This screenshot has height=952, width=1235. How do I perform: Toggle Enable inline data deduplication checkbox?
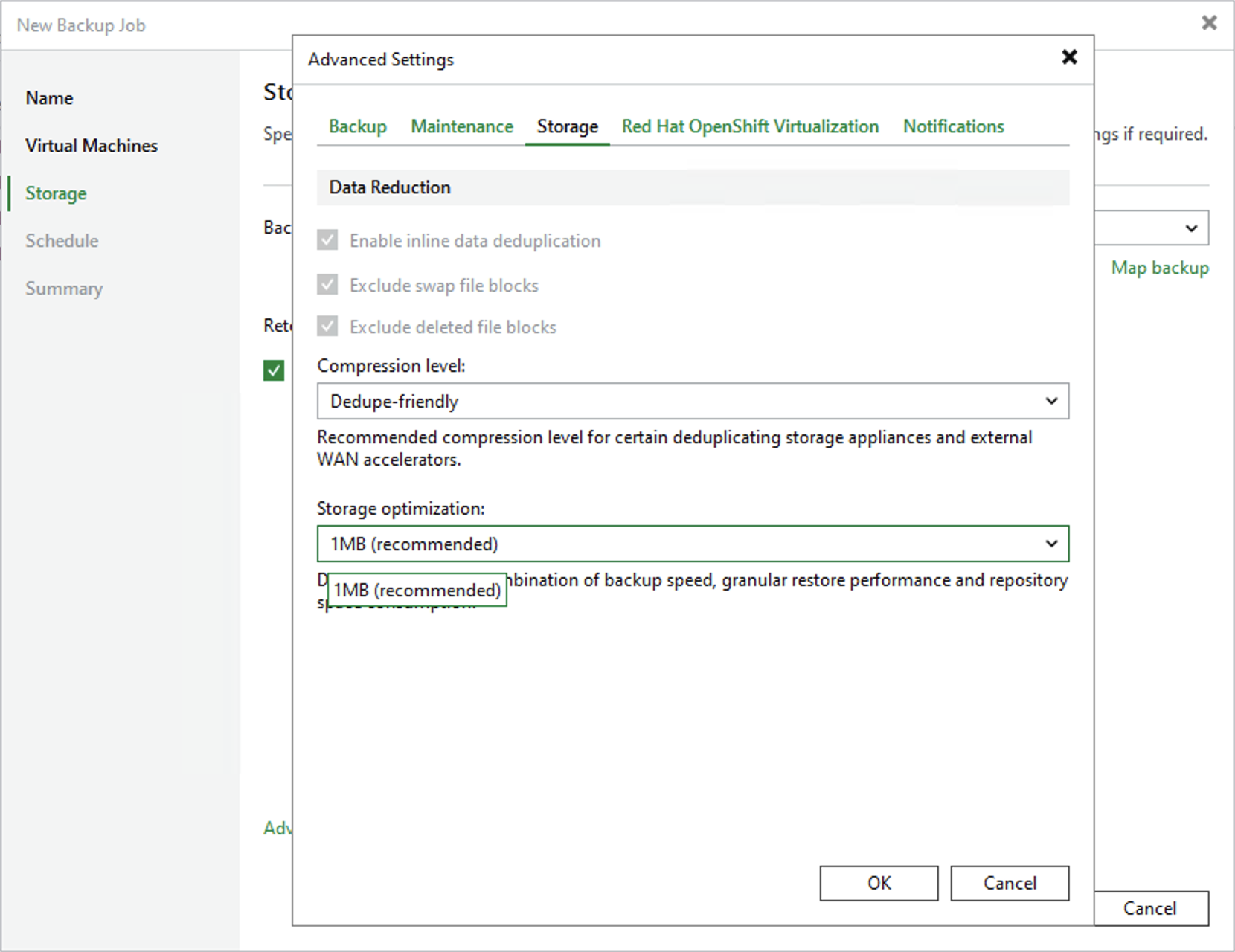pyautogui.click(x=327, y=240)
